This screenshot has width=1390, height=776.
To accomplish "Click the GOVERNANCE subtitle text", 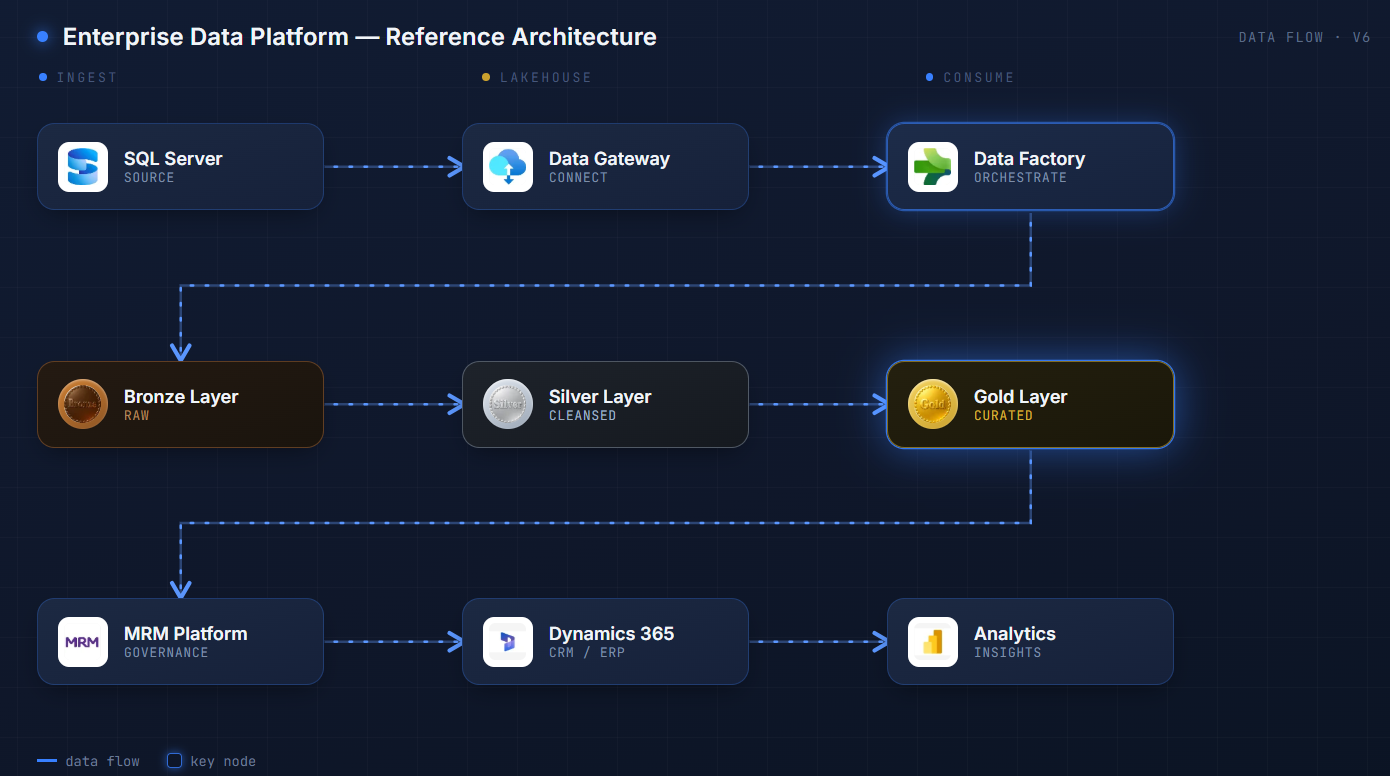I will coord(166,653).
